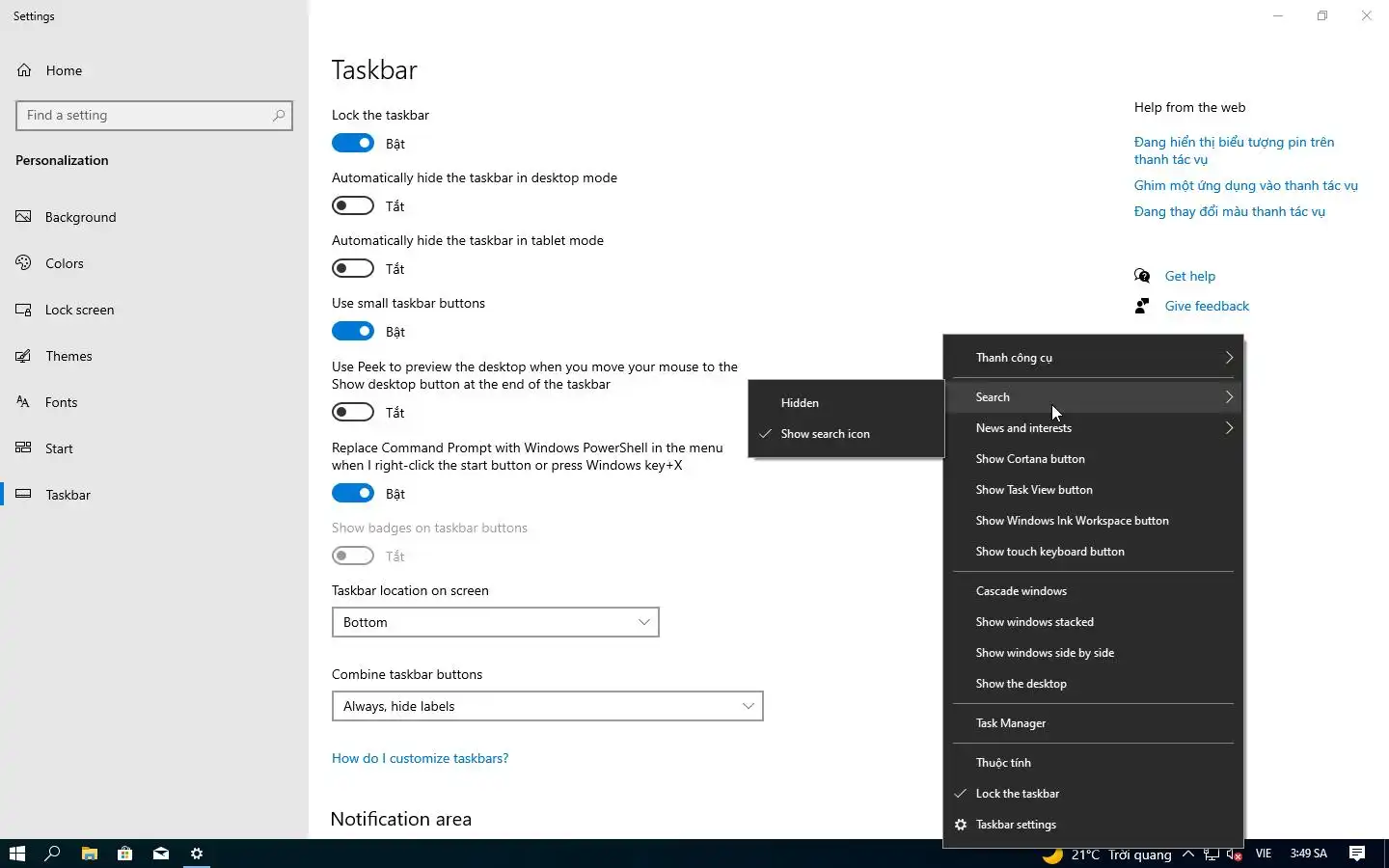Open Taskbar location on screen dropdown
This screenshot has width=1389, height=868.
(496, 622)
